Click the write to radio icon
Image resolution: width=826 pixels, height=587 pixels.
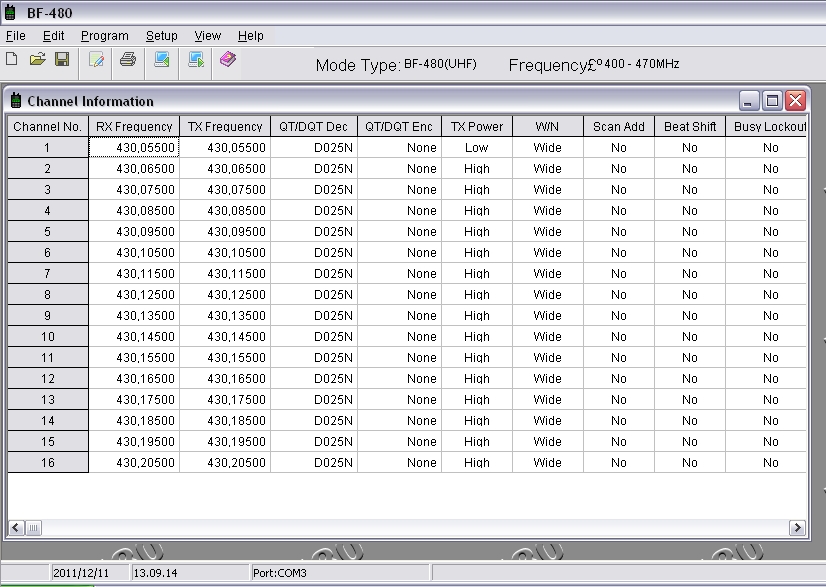(196, 59)
